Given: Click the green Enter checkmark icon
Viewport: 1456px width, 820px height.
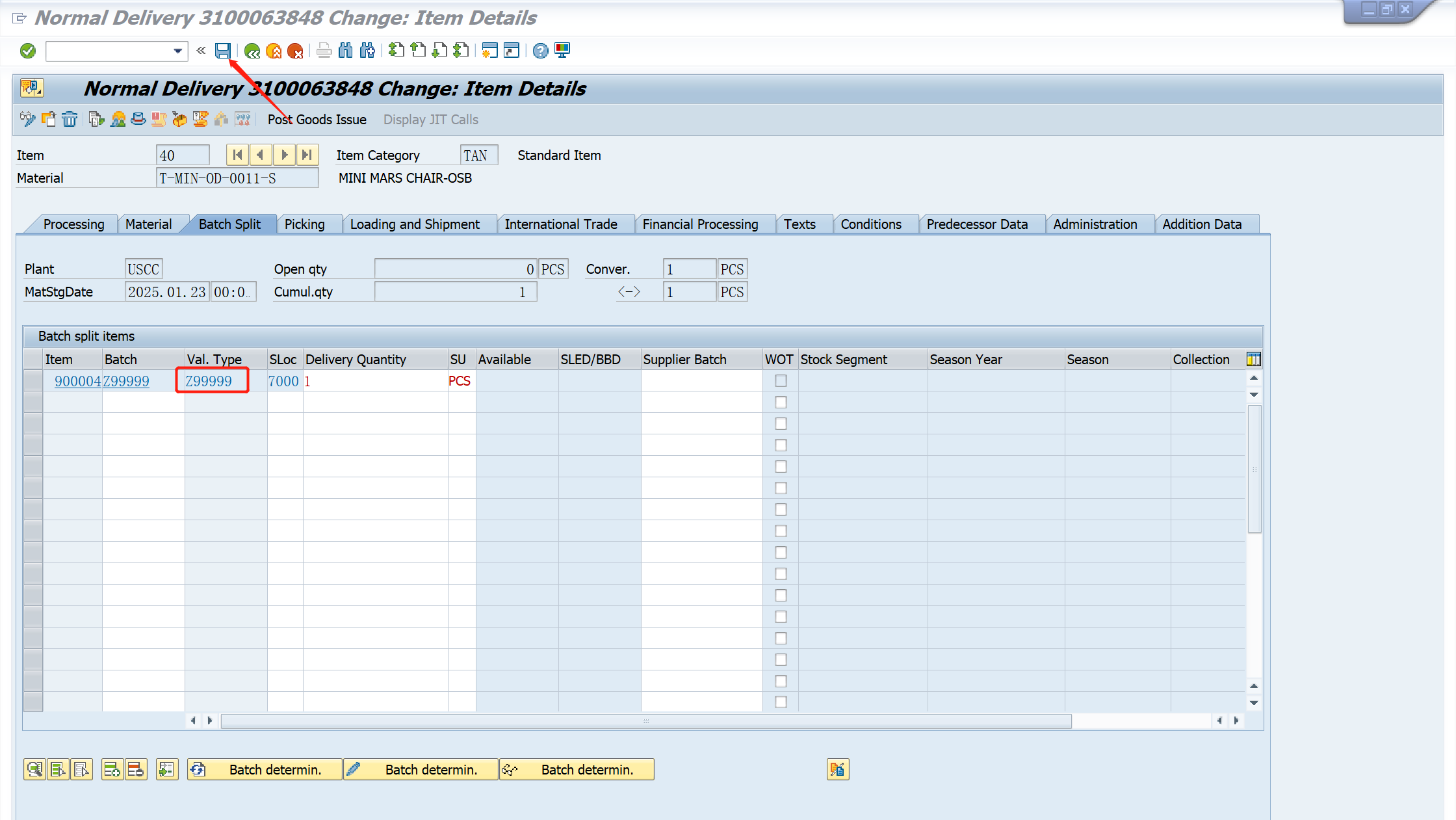Looking at the screenshot, I should point(28,51).
